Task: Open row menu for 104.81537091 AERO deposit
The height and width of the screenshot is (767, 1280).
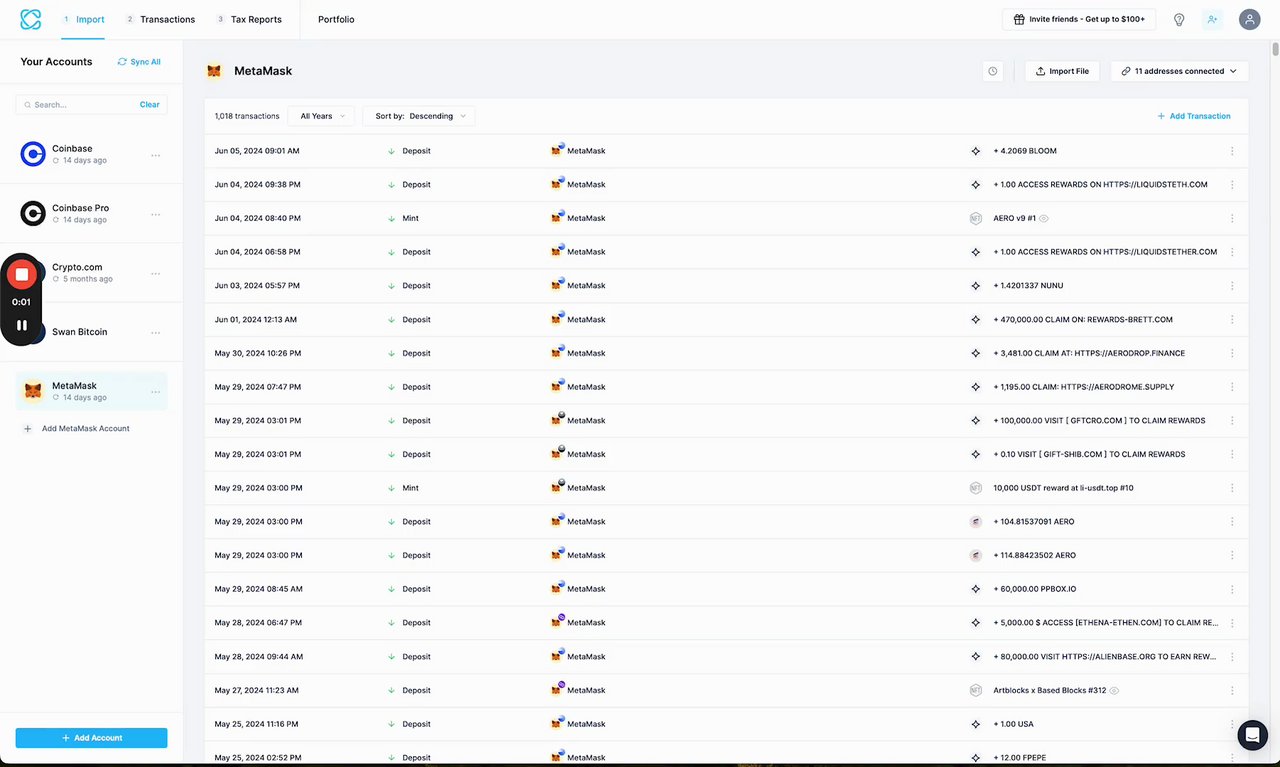Action: pos(1232,522)
